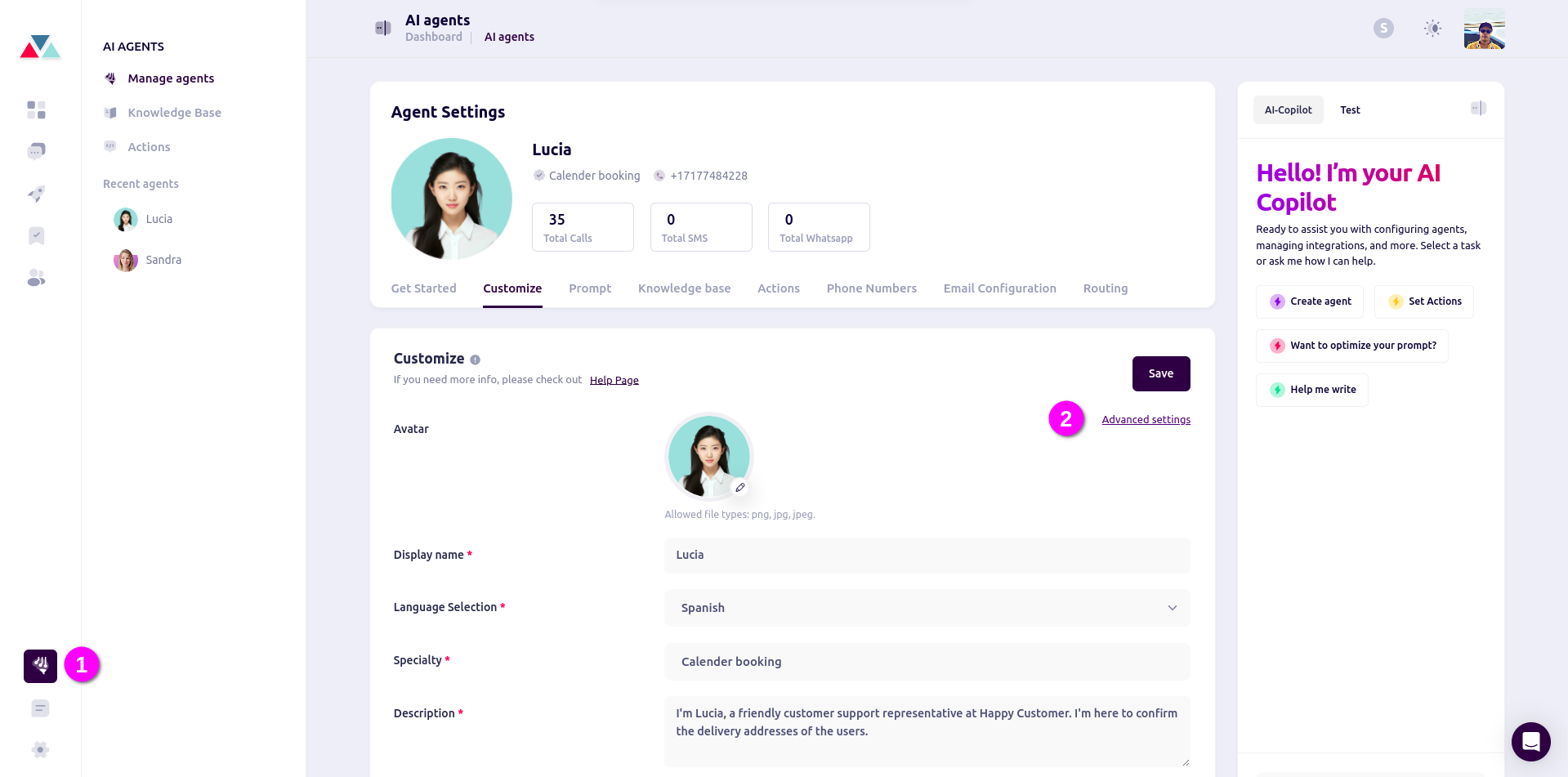Open the chat support bubble
The height and width of the screenshot is (777, 1568).
click(1530, 742)
